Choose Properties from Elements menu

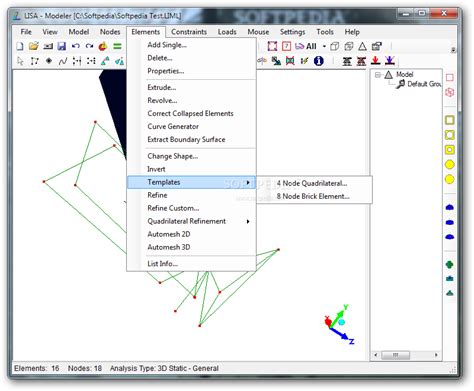[166, 71]
